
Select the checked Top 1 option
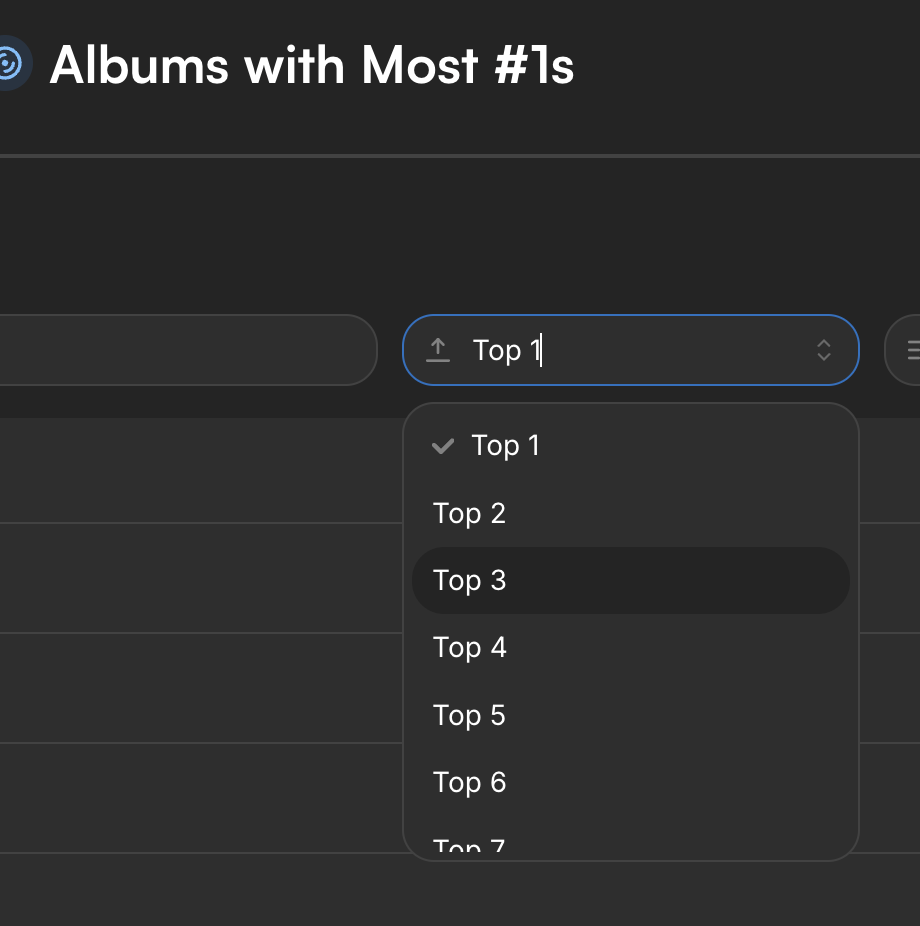[x=631, y=445]
